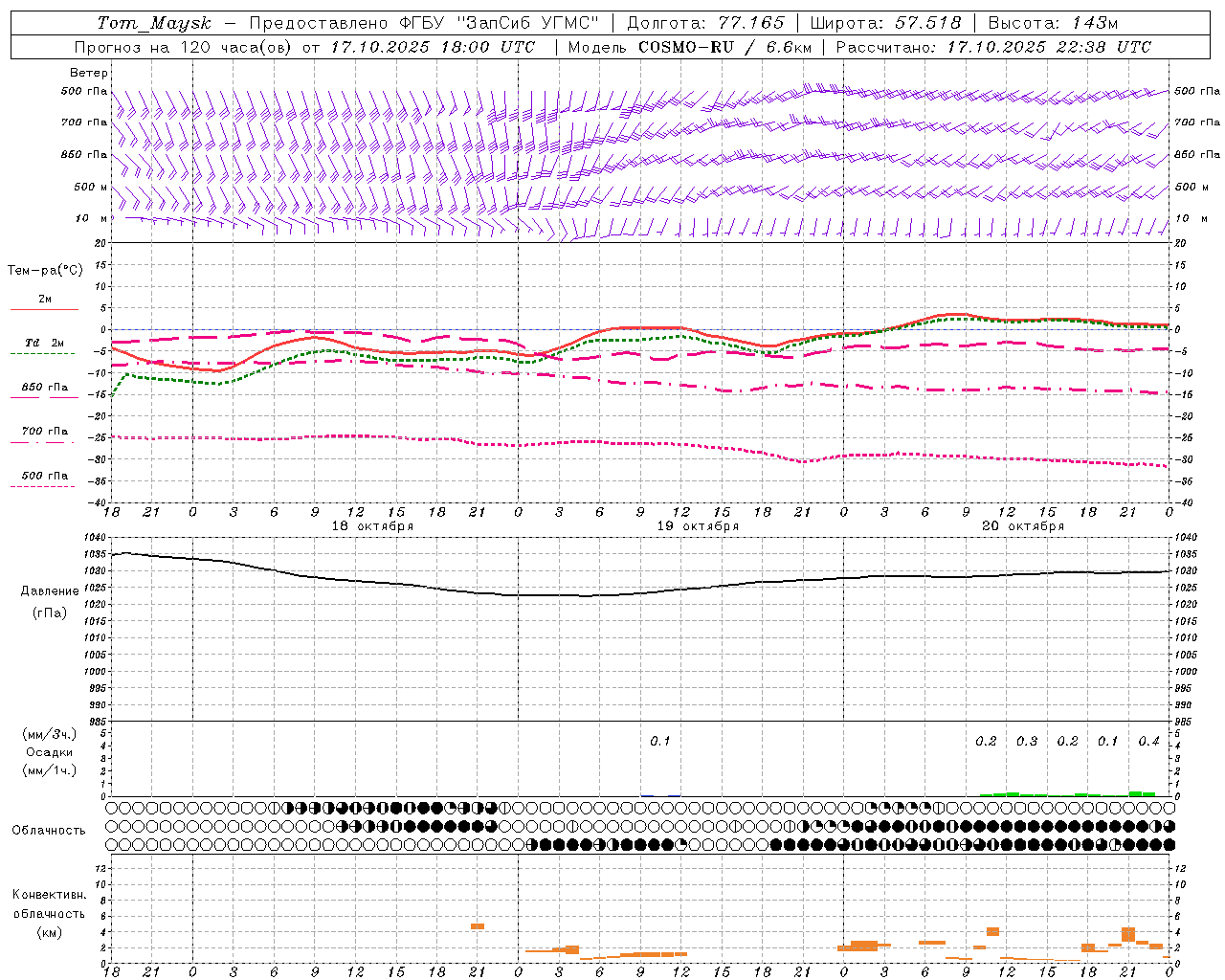This screenshot has height=980, width=1225.
Task: Click the '(мм/3ч.)' precipitation unit label
Action: (50, 734)
